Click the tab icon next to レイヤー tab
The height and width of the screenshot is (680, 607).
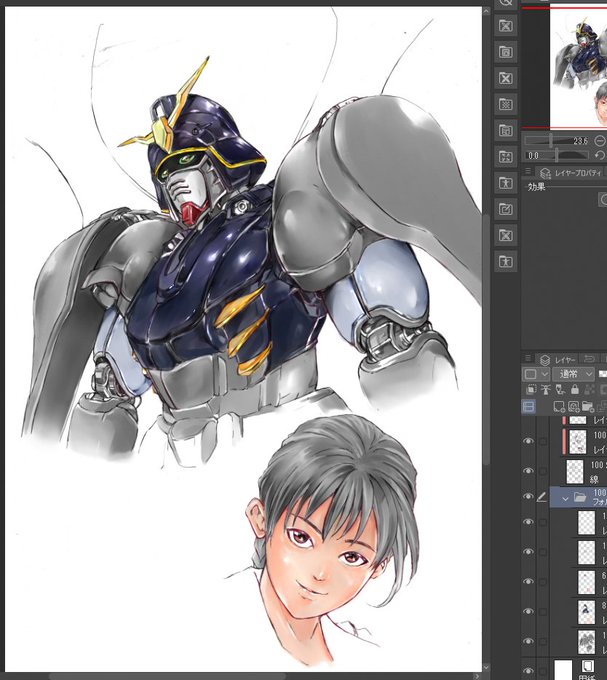point(589,359)
